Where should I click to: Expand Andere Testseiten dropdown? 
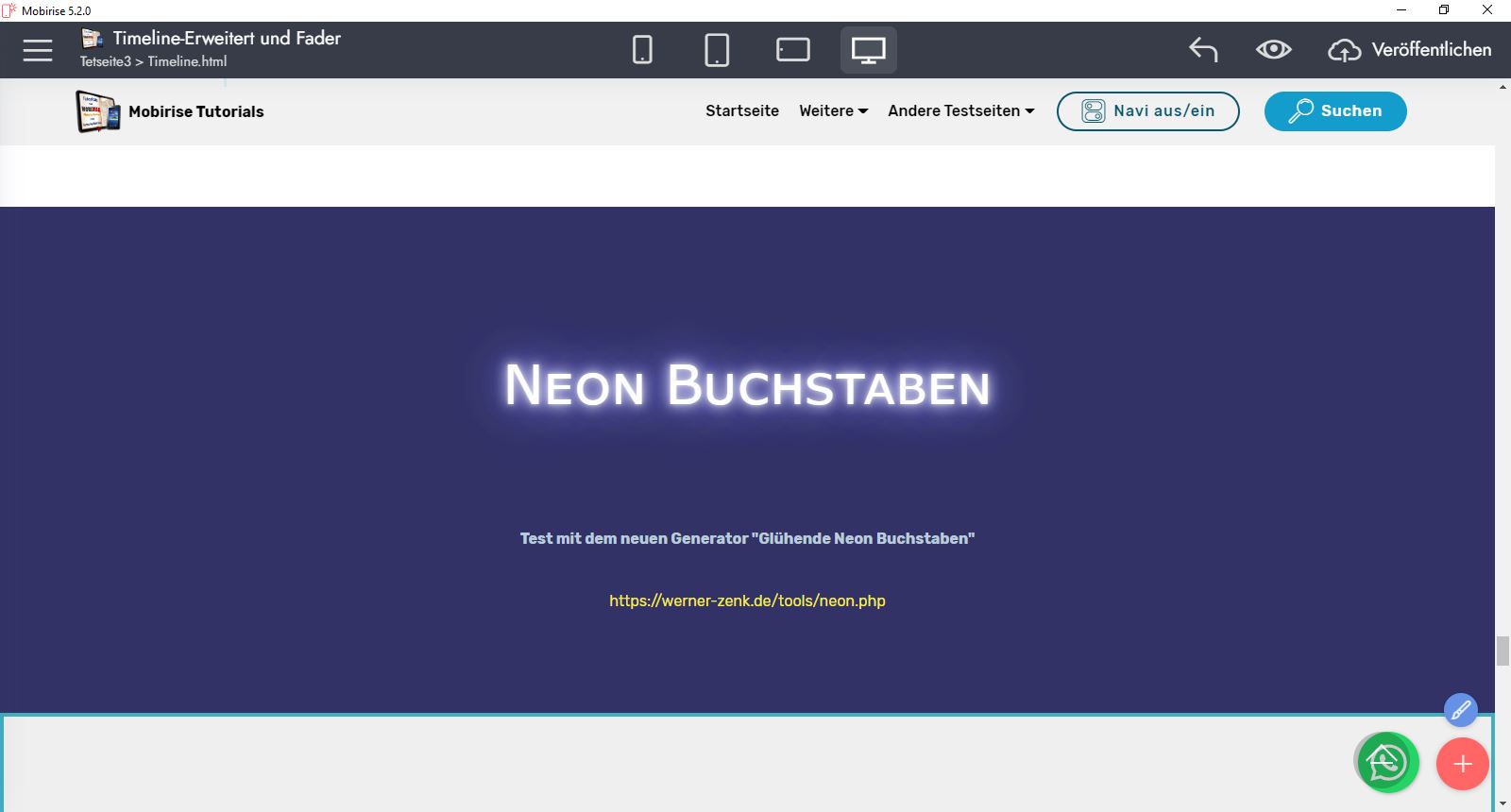click(x=960, y=111)
